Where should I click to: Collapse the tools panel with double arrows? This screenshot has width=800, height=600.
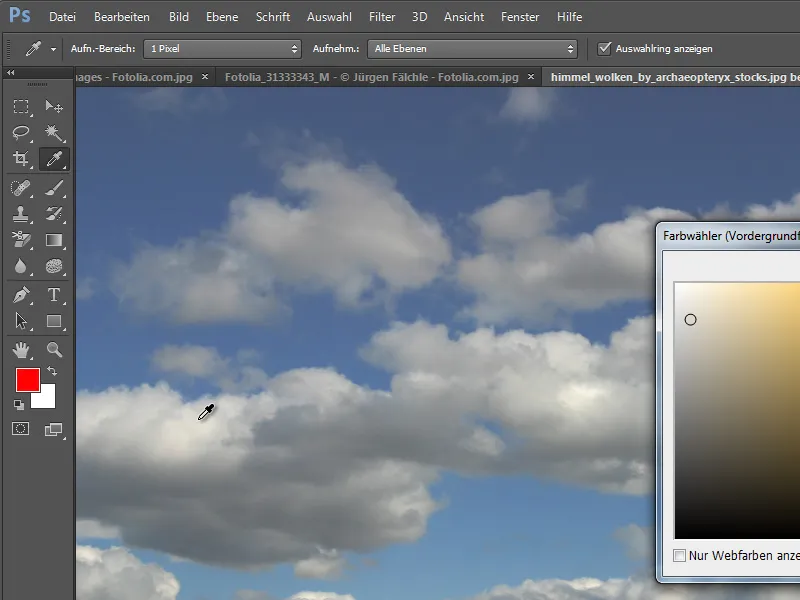tap(11, 73)
